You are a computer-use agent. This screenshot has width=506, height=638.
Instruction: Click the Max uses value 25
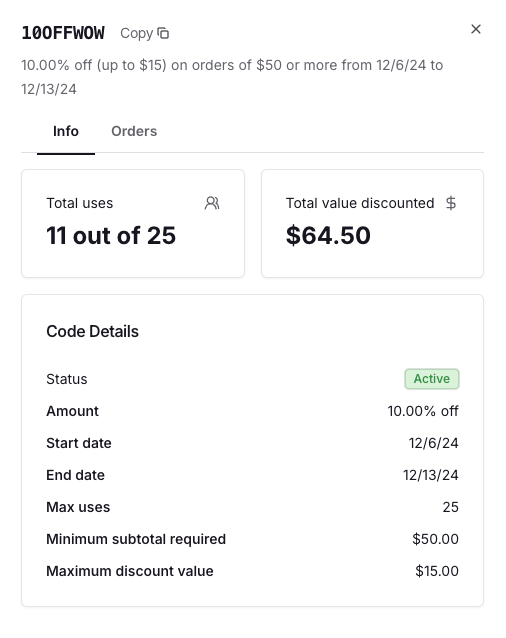coord(451,507)
